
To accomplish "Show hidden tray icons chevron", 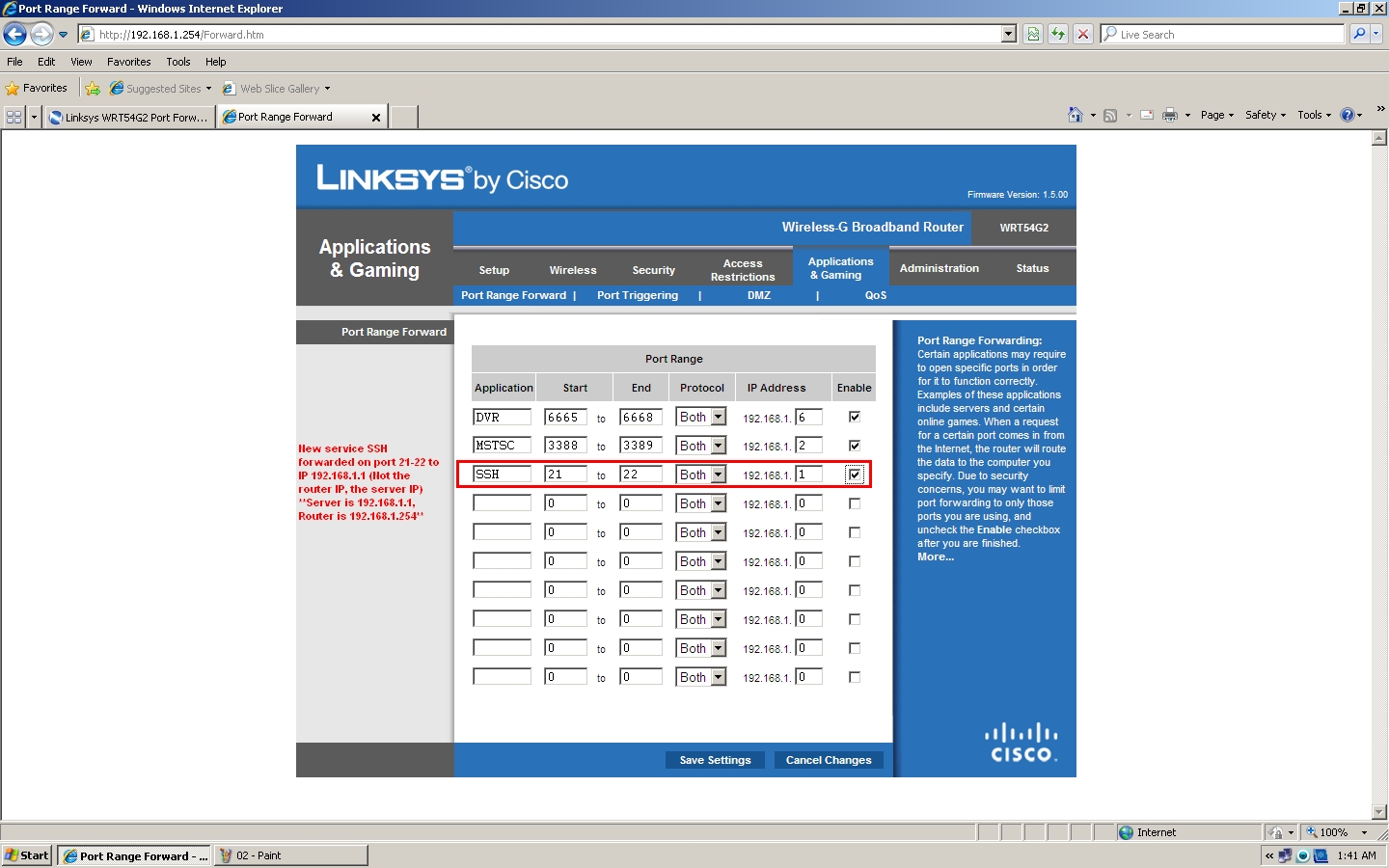I will click(1269, 855).
